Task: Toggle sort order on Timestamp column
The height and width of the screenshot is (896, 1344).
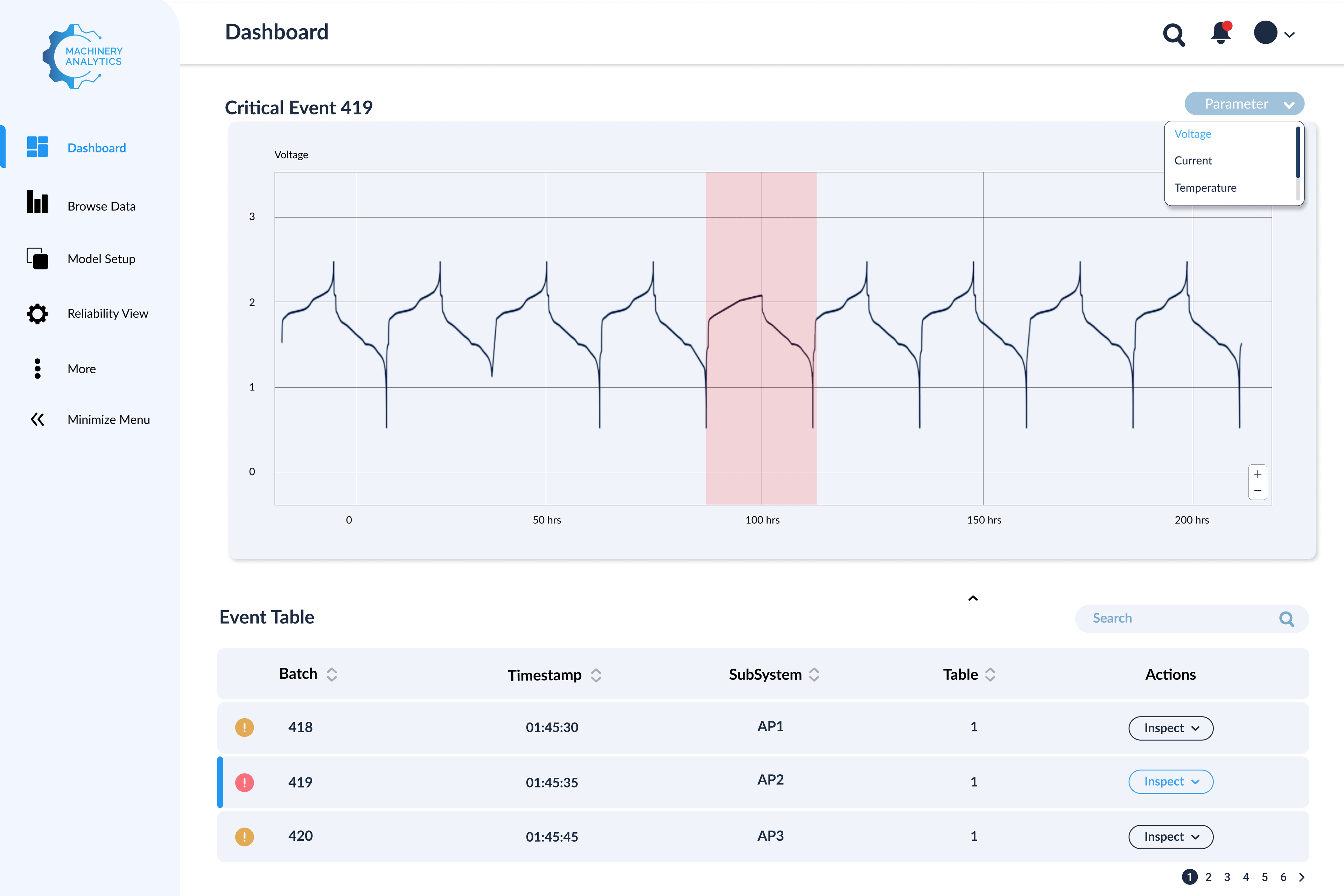Action: (596, 676)
